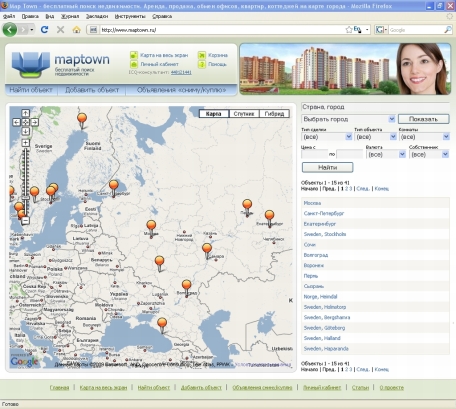This screenshot has height=409, width=456.
Task: Click the browser Back arrow button
Action: (10, 30)
